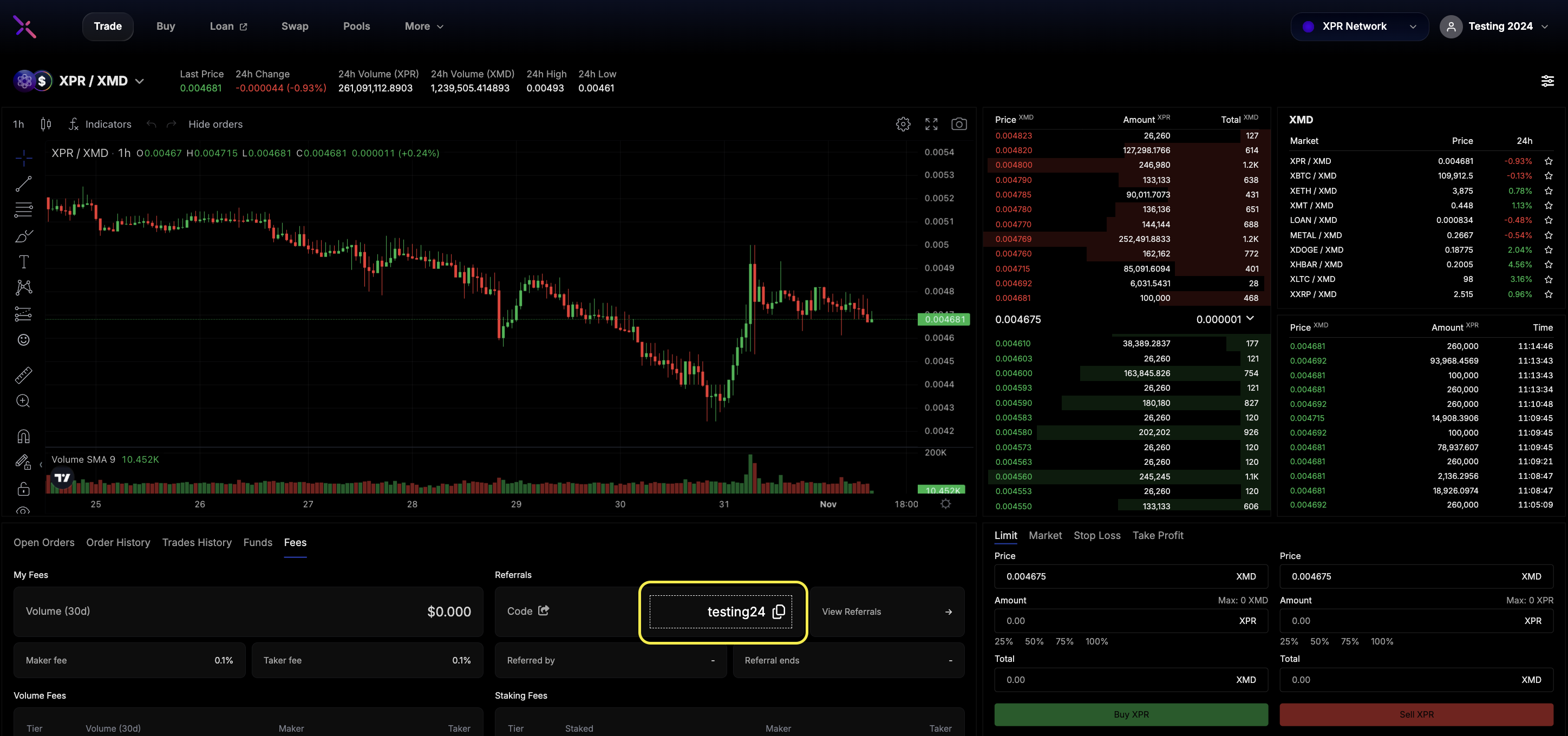Screen dimensions: 1568x736
Task: Expand the 0.000001 order book precision dropdown
Action: tap(1225, 319)
